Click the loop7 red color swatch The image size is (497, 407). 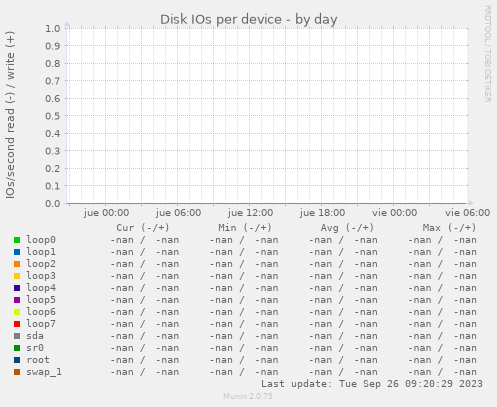pos(17,324)
